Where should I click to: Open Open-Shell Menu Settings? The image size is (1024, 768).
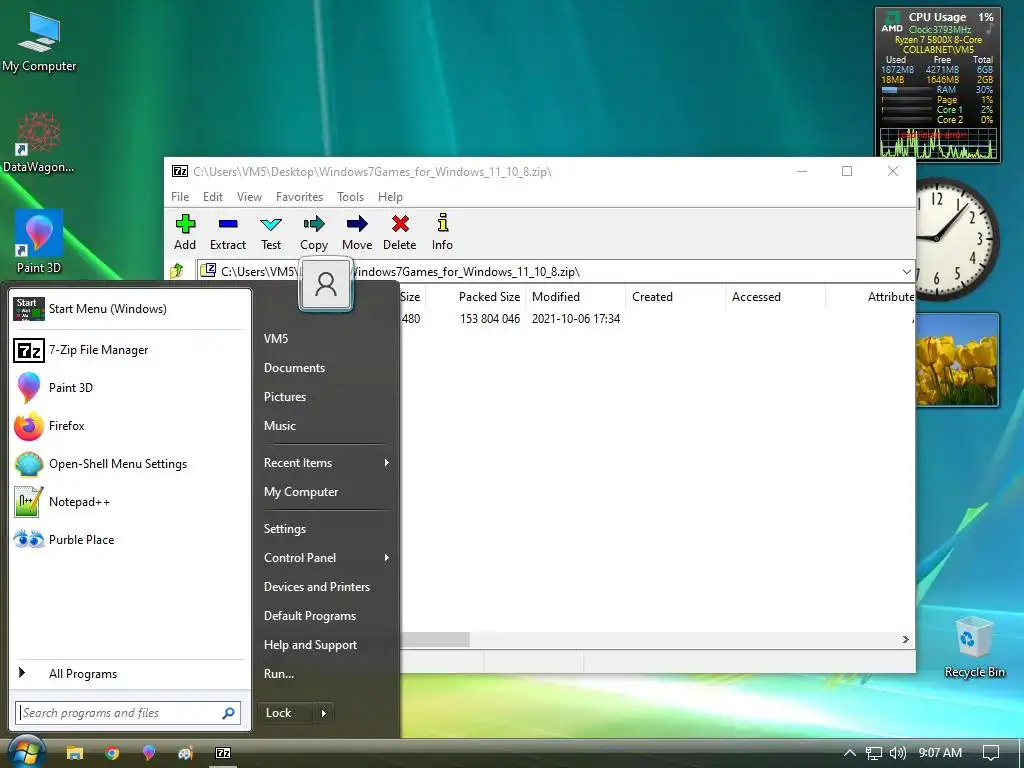point(129,464)
